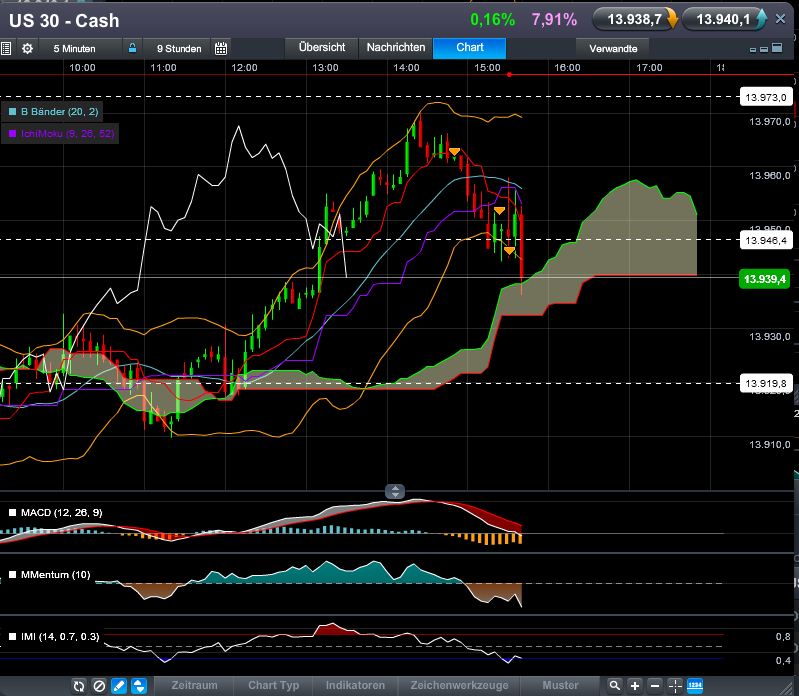Viewport: 799px width, 696px height.
Task: Open the 9 Stunden time range dropdown
Action: [x=179, y=48]
